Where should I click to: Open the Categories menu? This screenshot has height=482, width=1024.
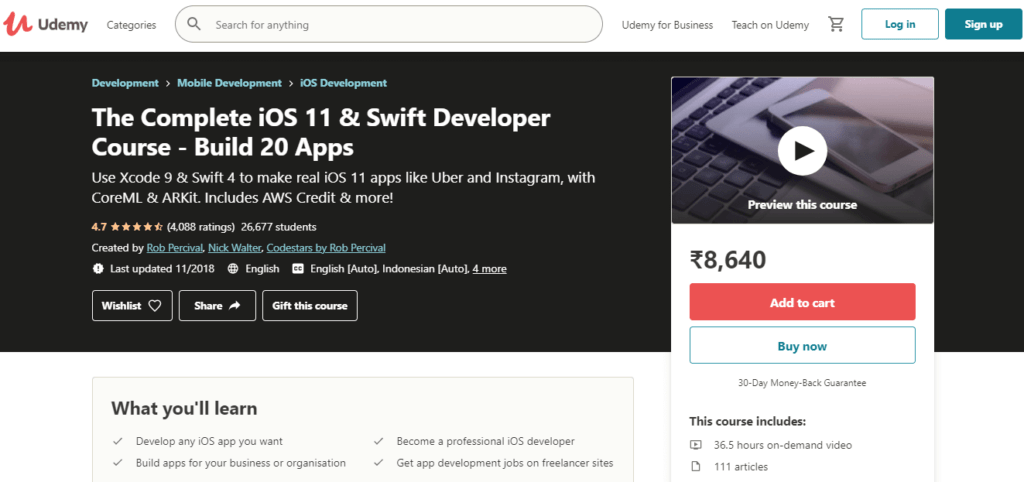(131, 25)
